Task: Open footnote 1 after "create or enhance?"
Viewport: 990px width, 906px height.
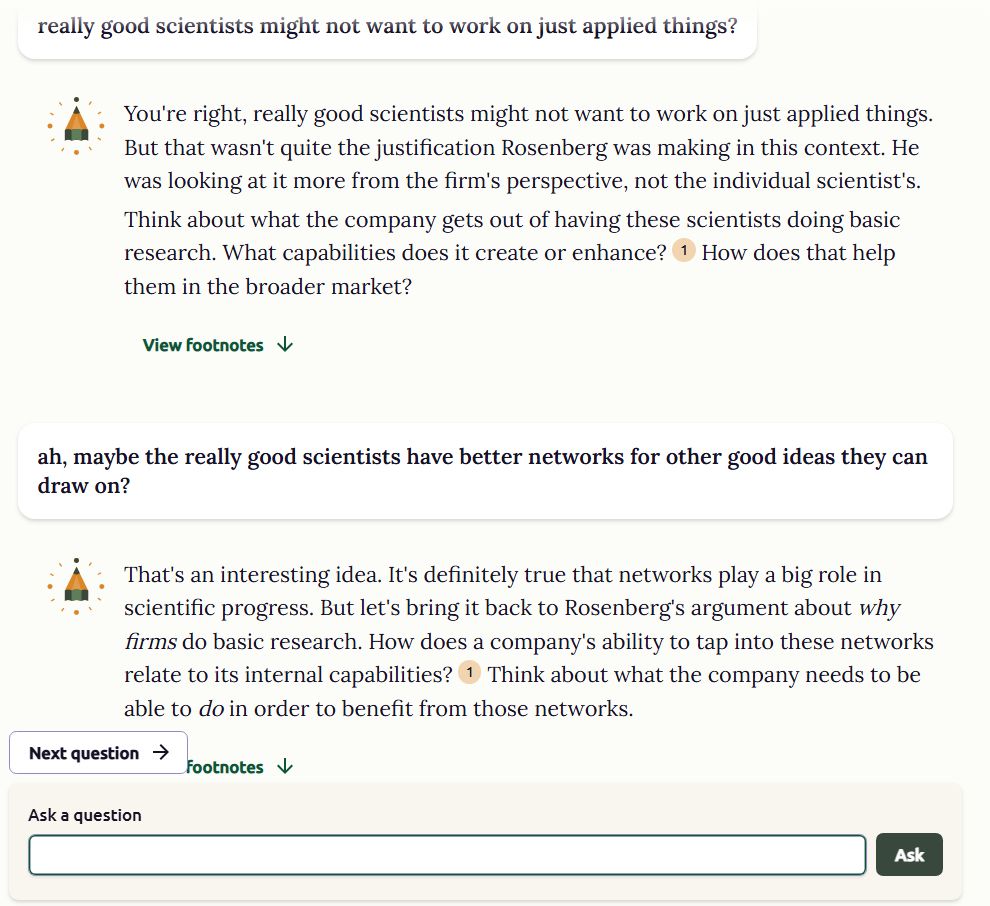Action: (x=684, y=251)
